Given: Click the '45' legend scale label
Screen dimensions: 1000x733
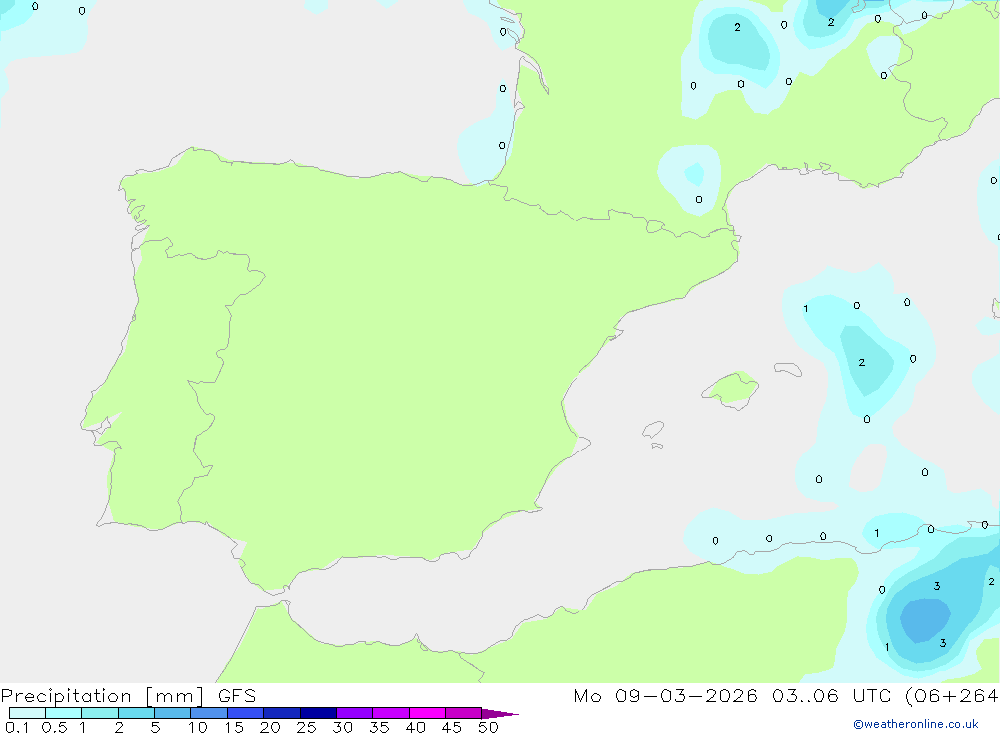Looking at the screenshot, I should (x=452, y=727).
